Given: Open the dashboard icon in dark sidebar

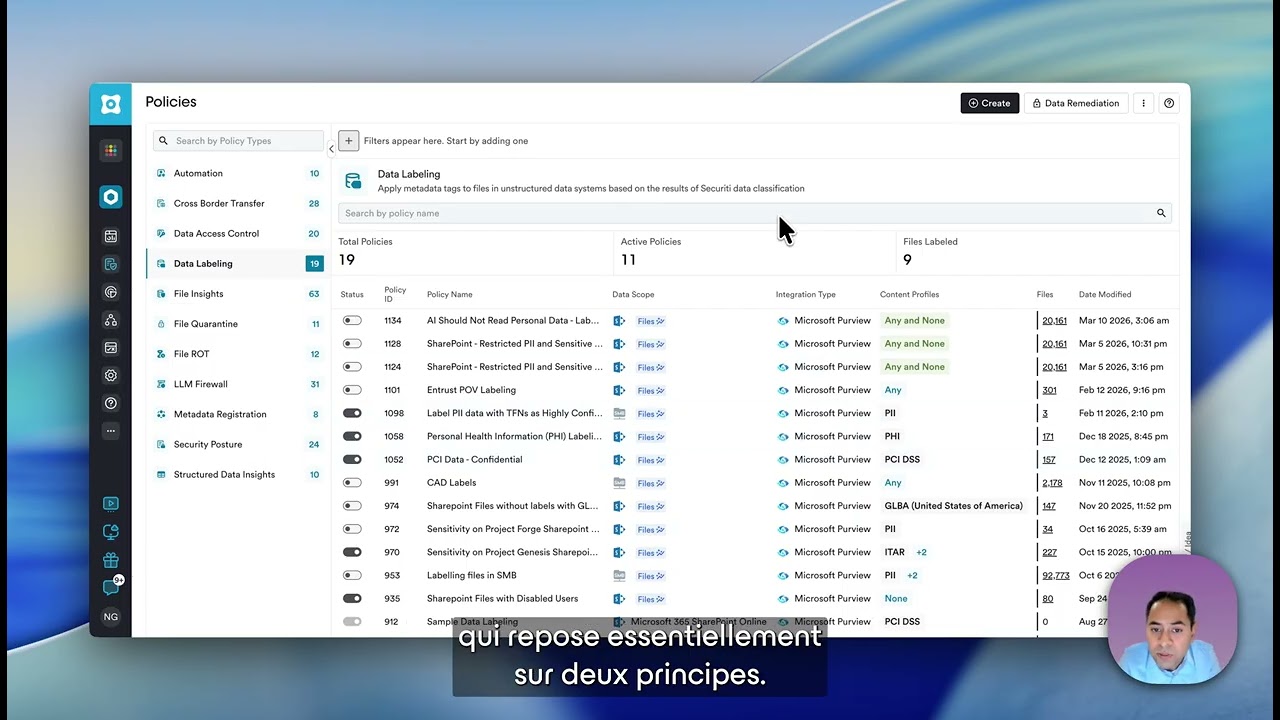Looking at the screenshot, I should (111, 237).
